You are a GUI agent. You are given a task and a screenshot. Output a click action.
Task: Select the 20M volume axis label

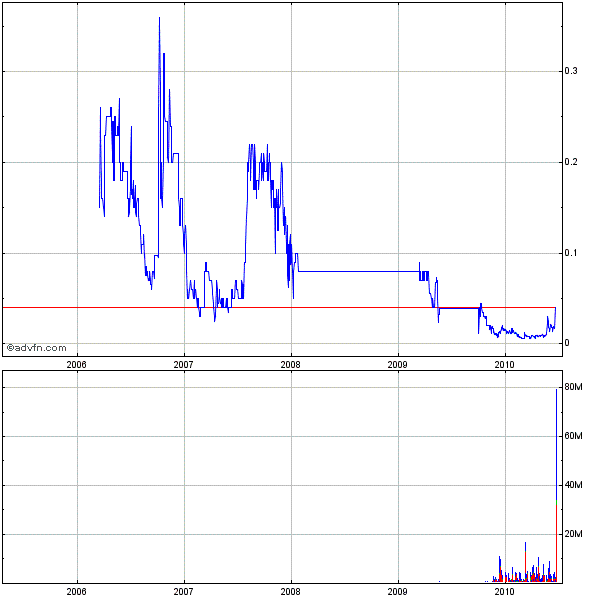573,534
